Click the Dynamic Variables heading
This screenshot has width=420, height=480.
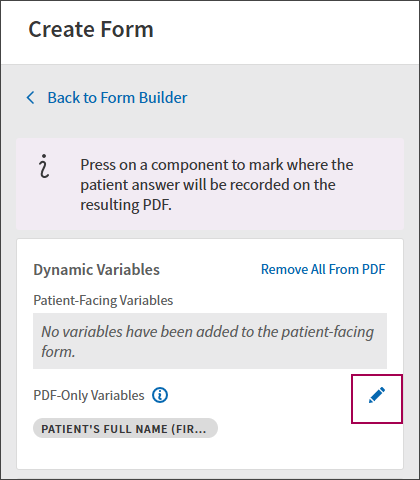[97, 270]
